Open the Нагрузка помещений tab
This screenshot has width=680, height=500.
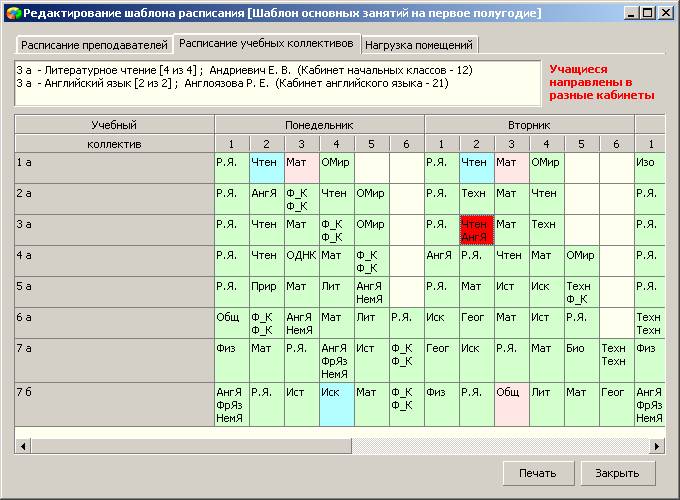(x=419, y=45)
